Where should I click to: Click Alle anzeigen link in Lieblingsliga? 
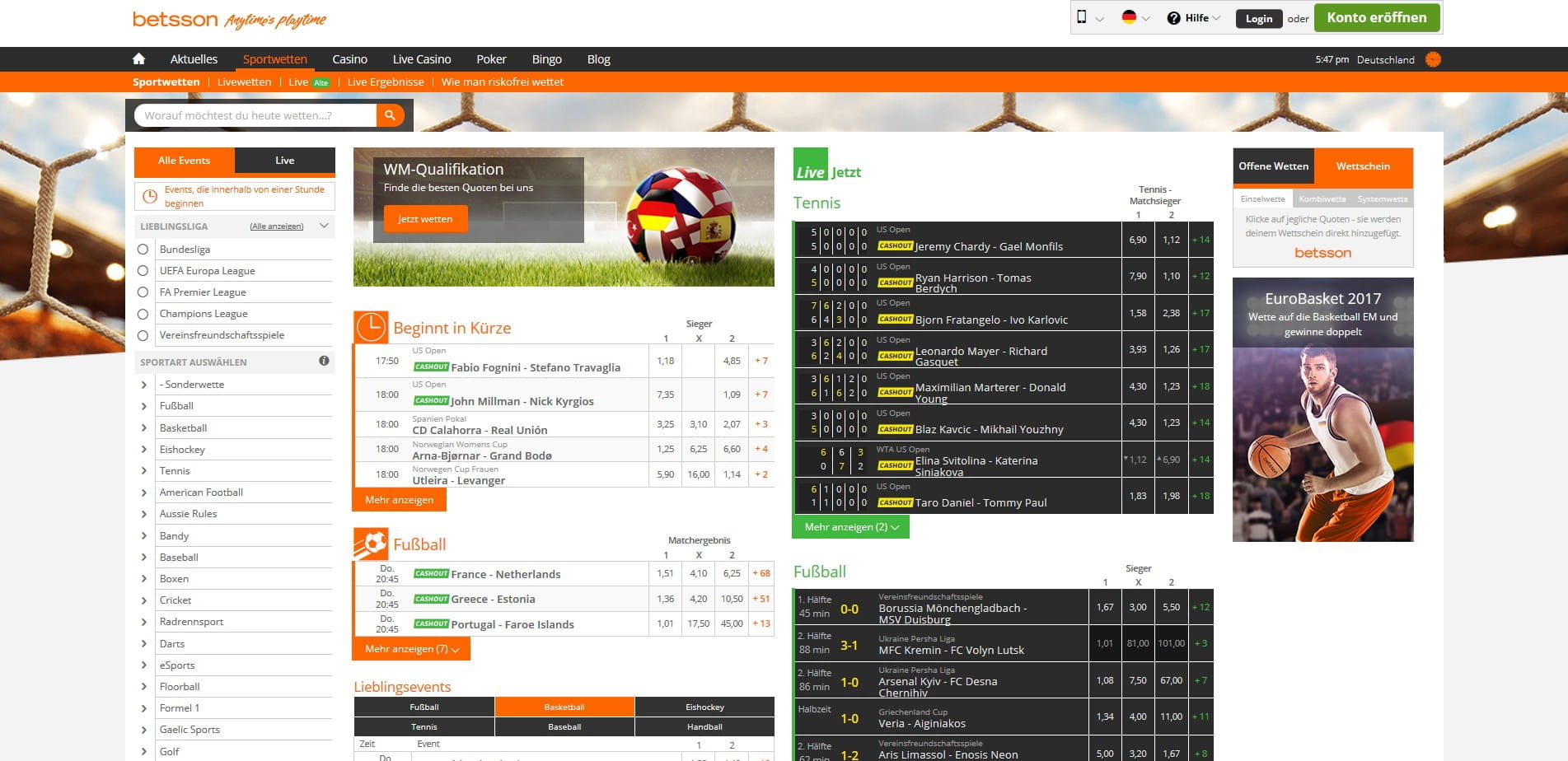click(x=277, y=226)
